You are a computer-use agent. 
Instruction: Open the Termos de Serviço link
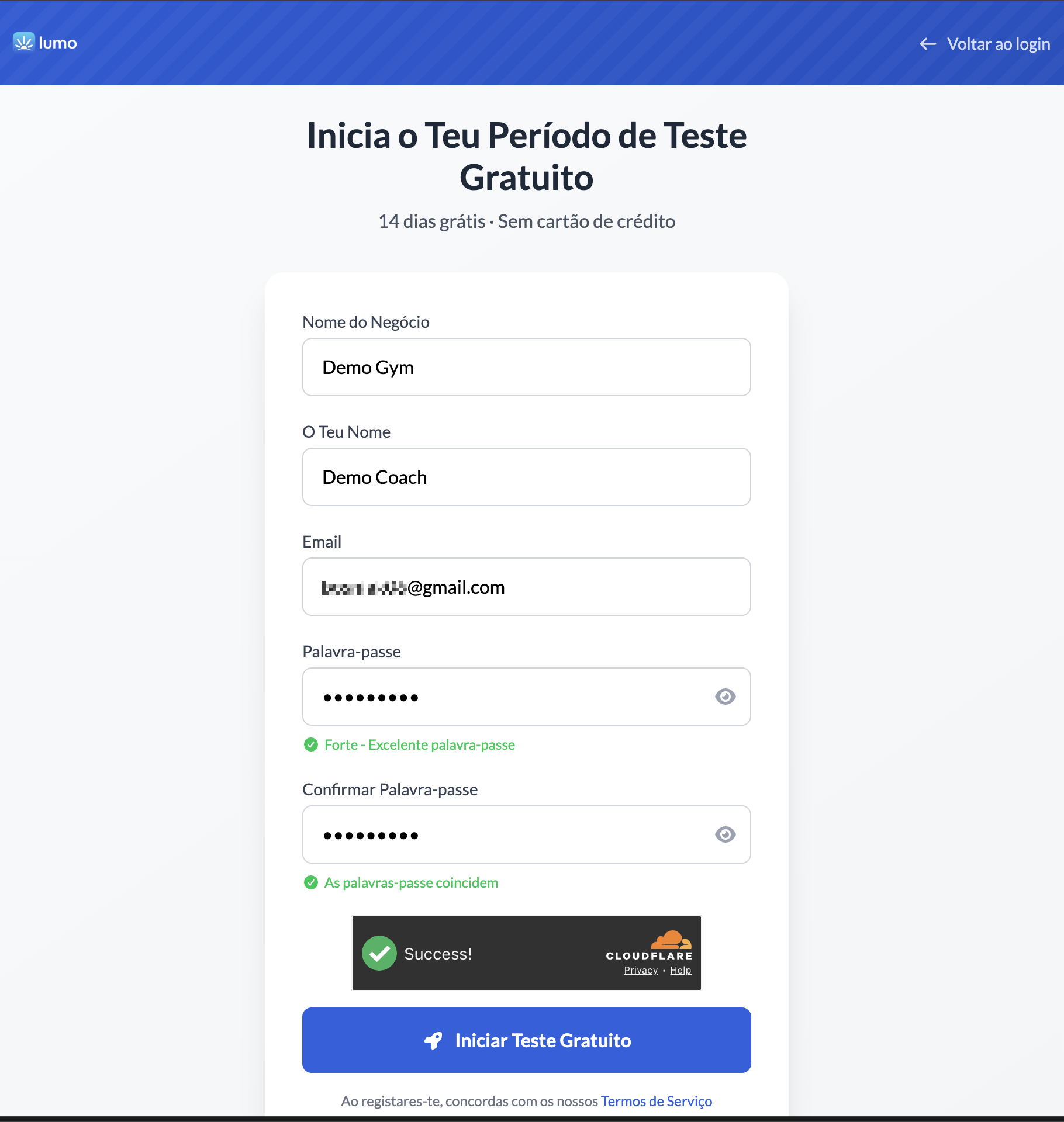pyautogui.click(x=656, y=1101)
